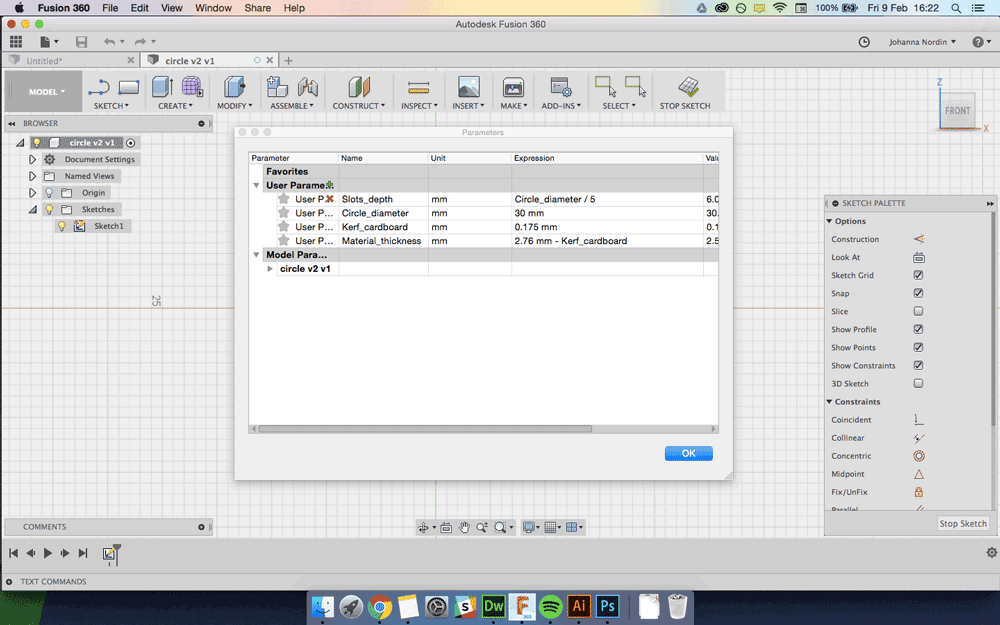Viewport: 1000px width, 625px height.
Task: Select the Extrude create icon
Action: (162, 87)
